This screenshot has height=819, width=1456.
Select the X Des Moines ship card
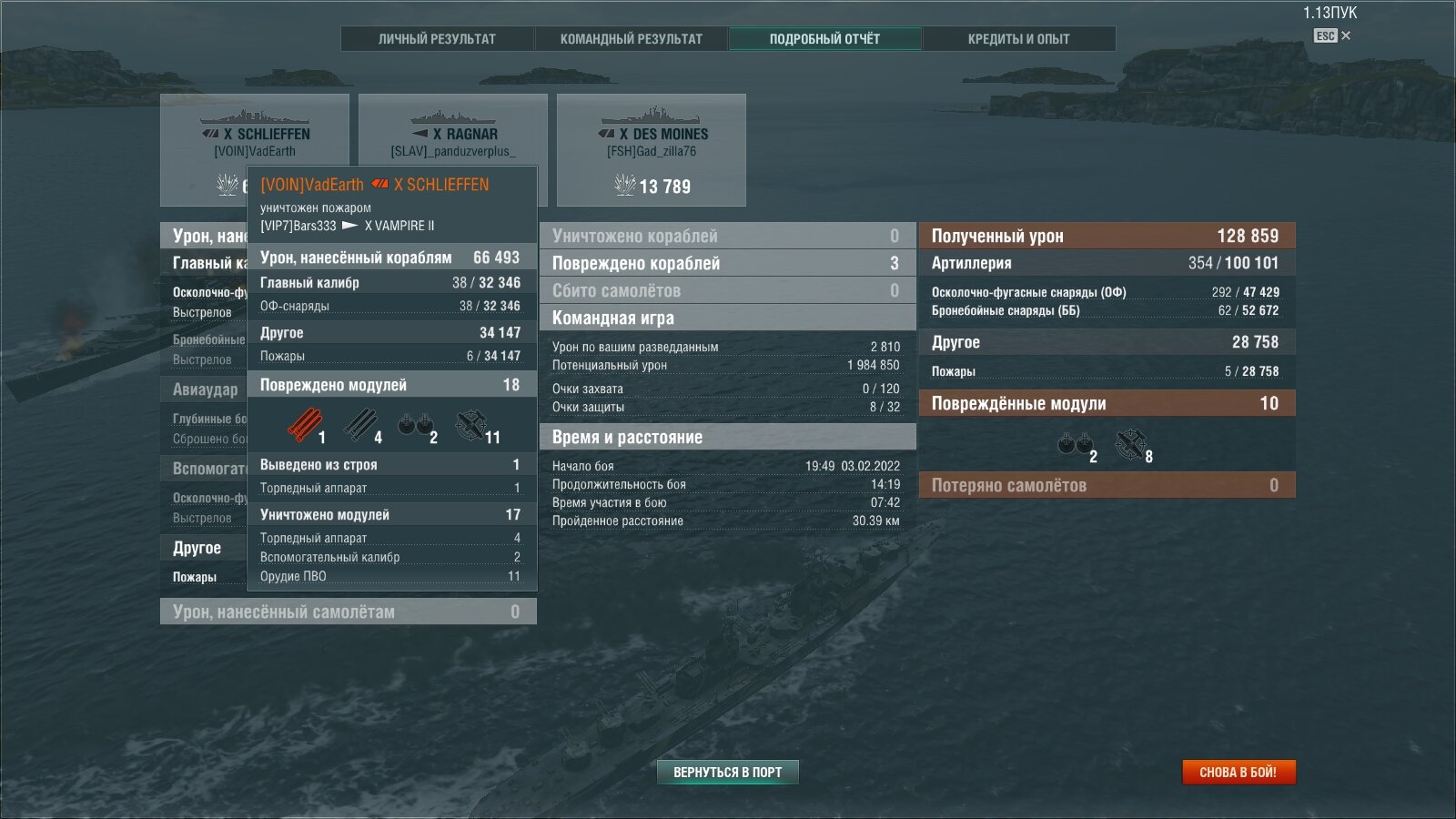652,149
